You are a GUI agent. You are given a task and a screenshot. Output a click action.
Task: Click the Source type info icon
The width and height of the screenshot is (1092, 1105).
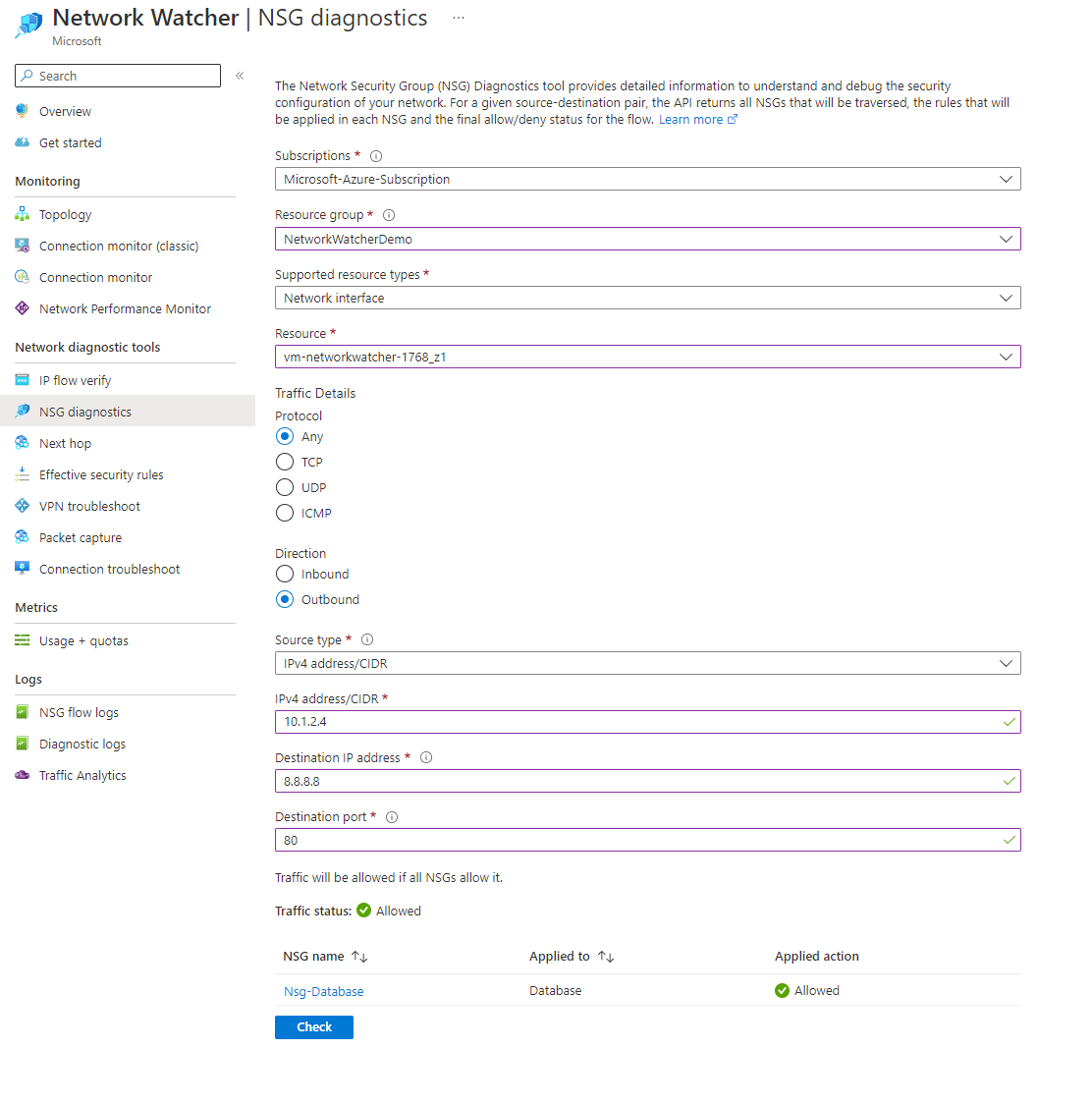tap(367, 639)
